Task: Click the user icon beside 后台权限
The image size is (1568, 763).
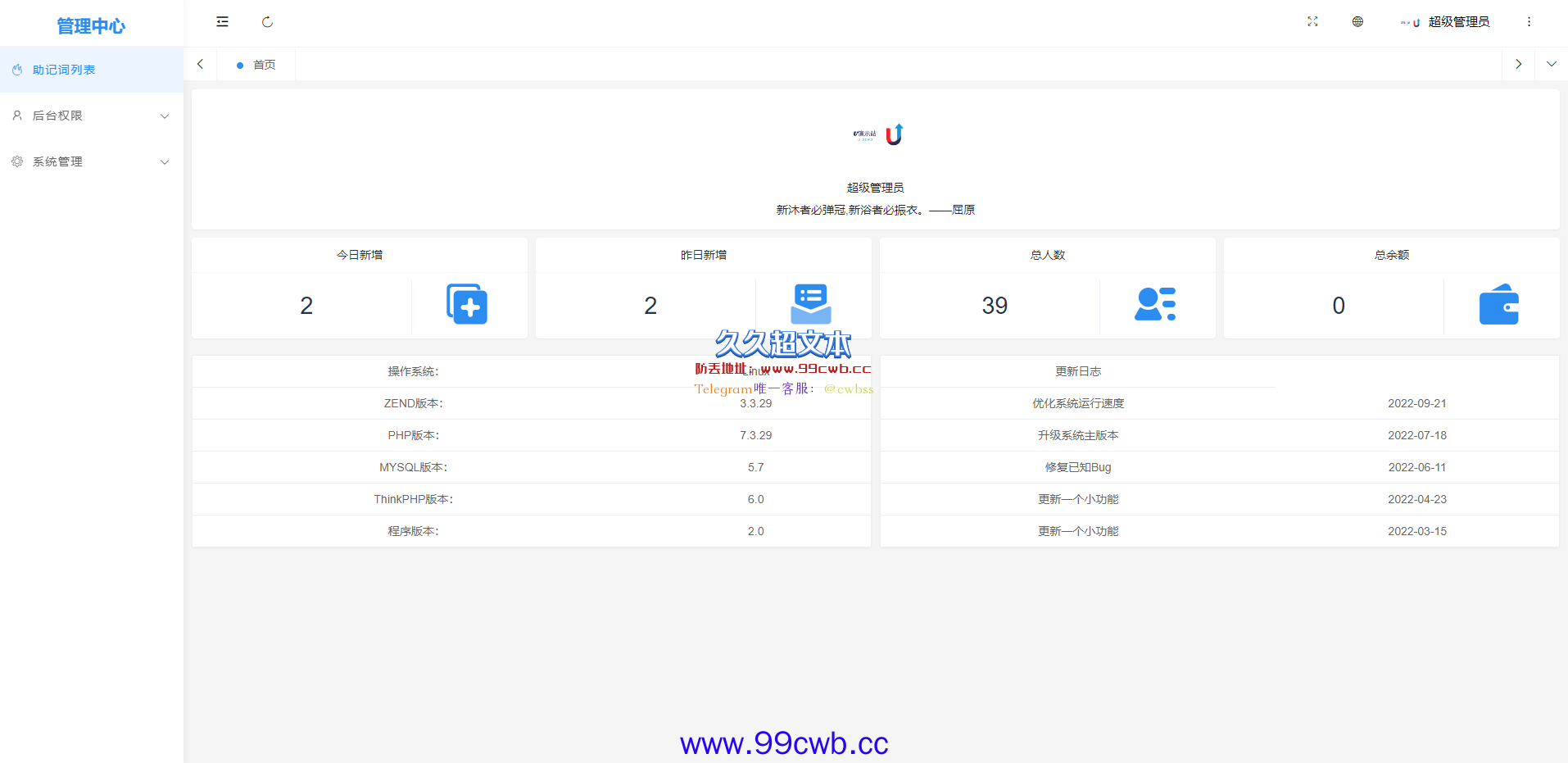Action: 17,116
